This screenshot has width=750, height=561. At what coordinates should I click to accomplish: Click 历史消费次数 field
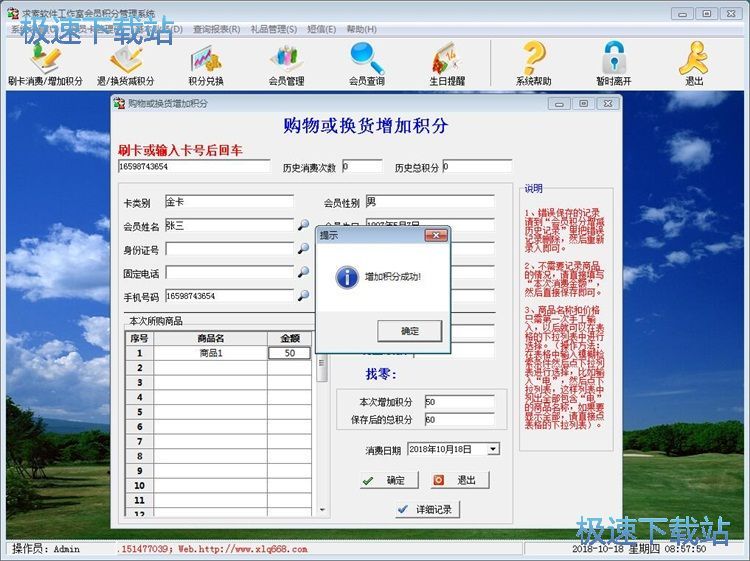[x=362, y=166]
